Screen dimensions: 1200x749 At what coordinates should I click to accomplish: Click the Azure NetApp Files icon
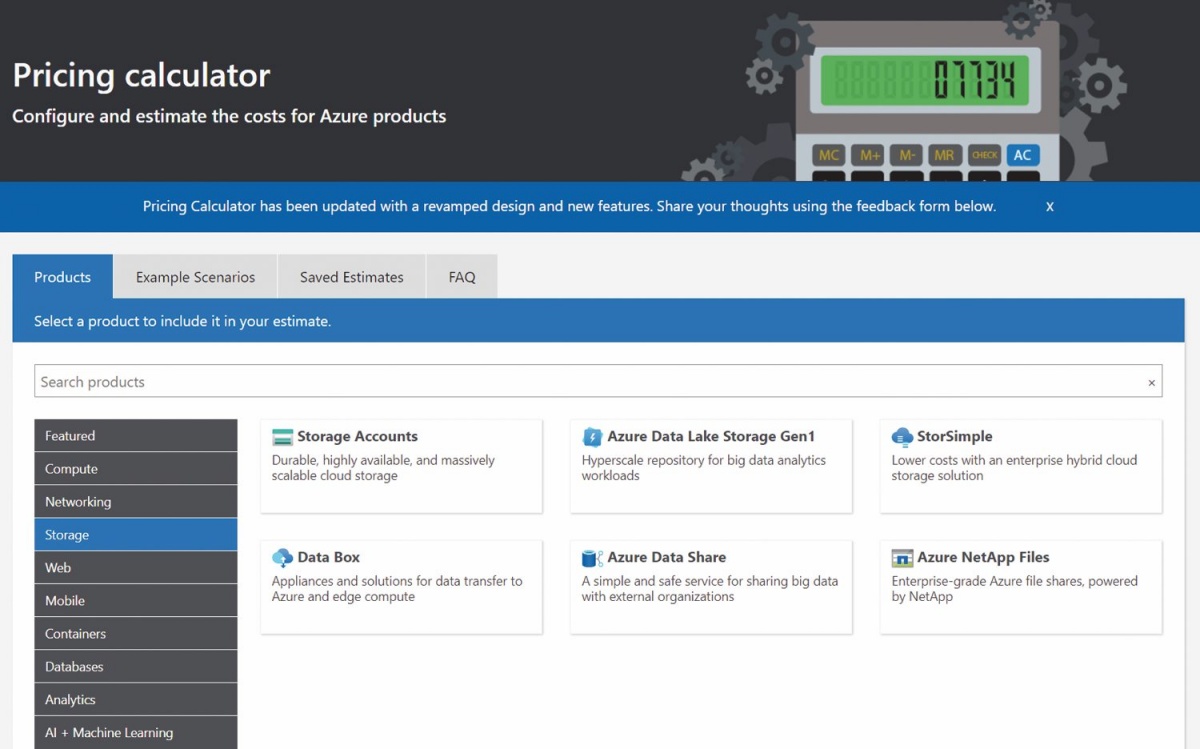tap(902, 558)
